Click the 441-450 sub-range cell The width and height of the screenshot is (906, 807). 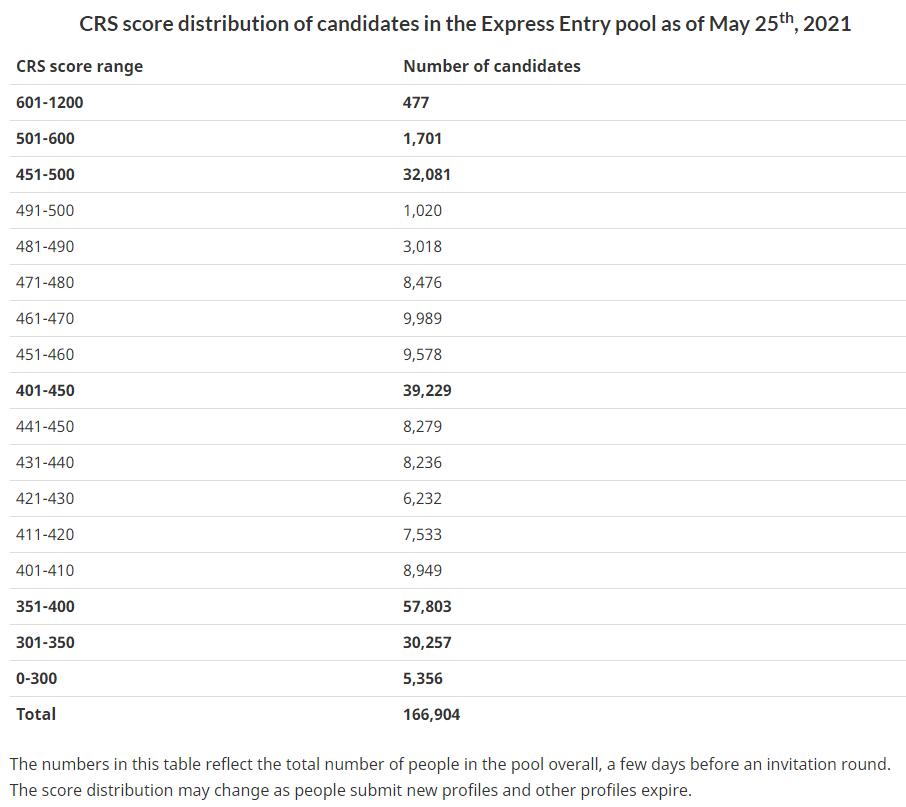click(x=45, y=426)
